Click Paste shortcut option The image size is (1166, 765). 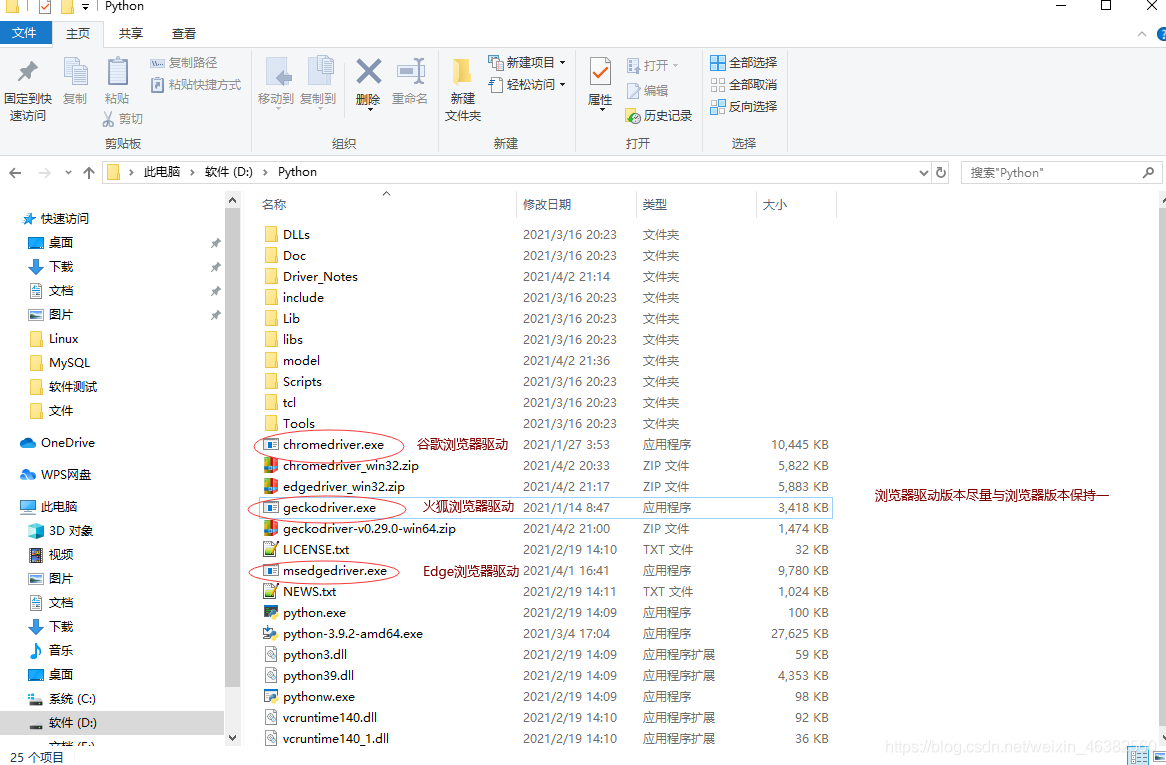pos(196,85)
